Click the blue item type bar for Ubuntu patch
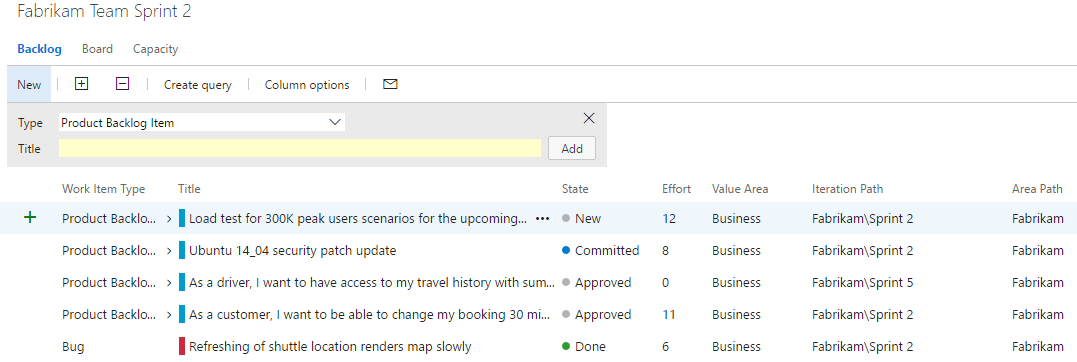Screen dimensions: 1077x362 pyautogui.click(x=182, y=251)
